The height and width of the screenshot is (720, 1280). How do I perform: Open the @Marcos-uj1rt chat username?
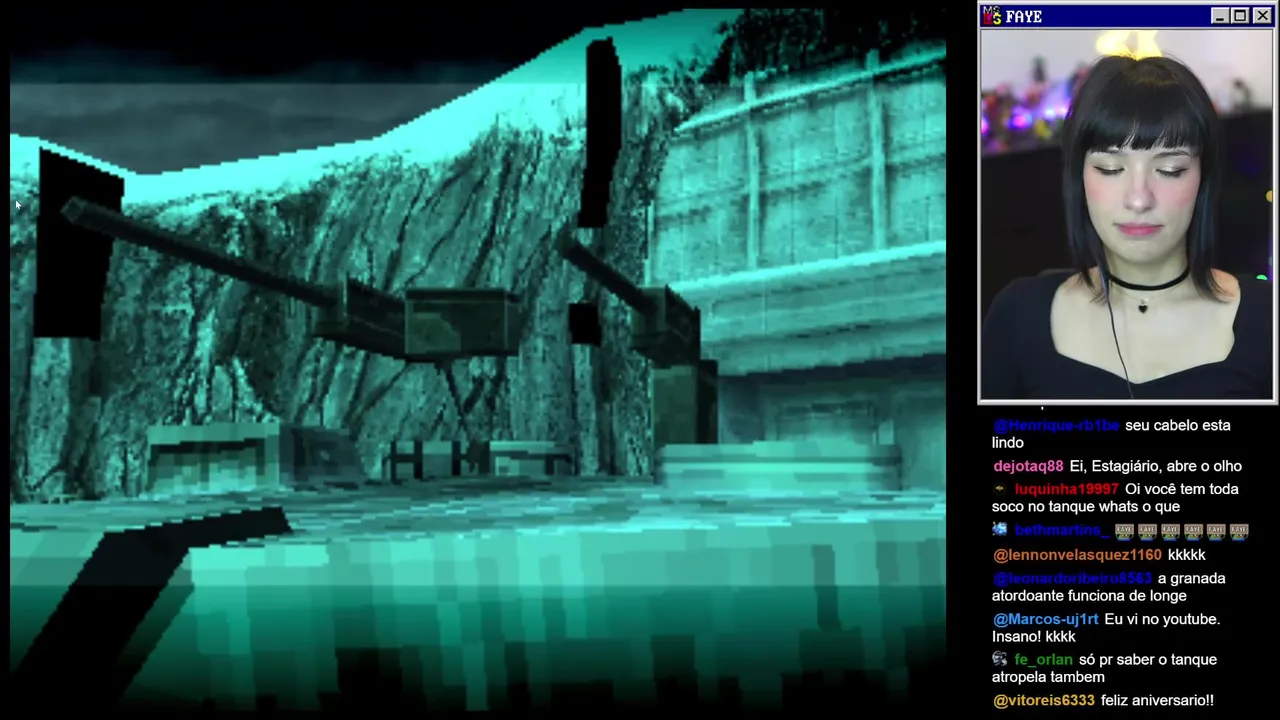point(1046,619)
